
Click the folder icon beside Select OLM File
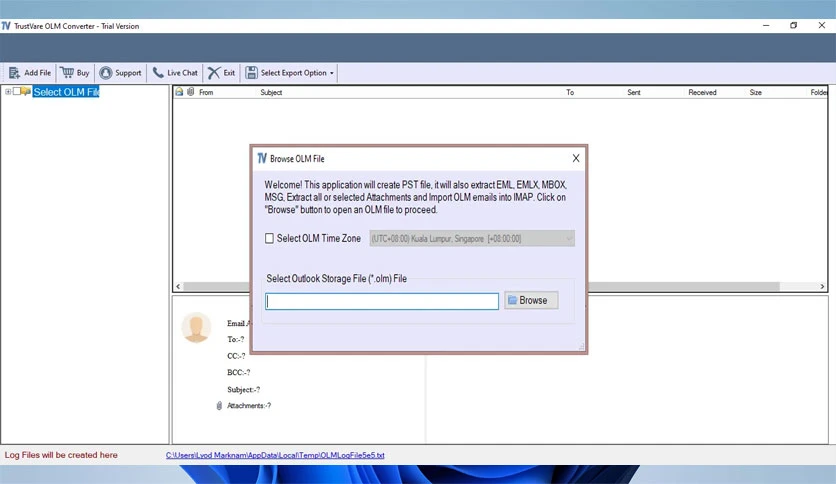(26, 91)
